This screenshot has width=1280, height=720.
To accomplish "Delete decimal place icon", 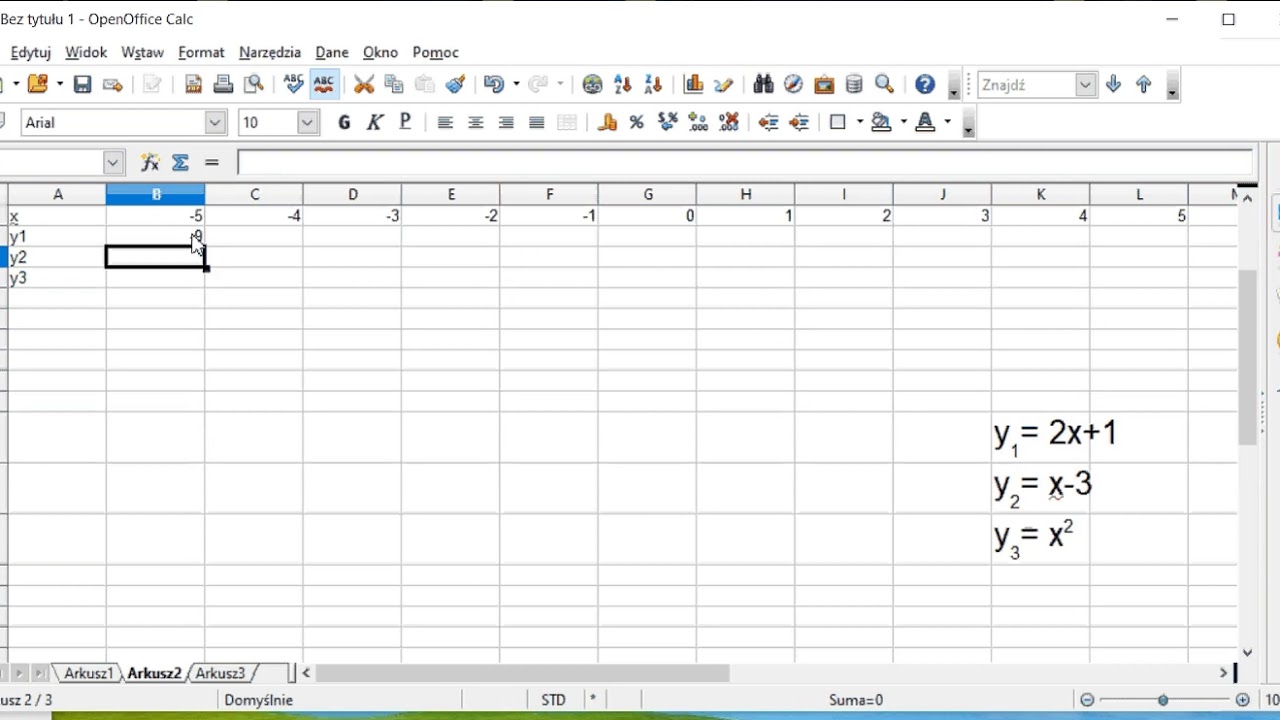I will pos(729,123).
